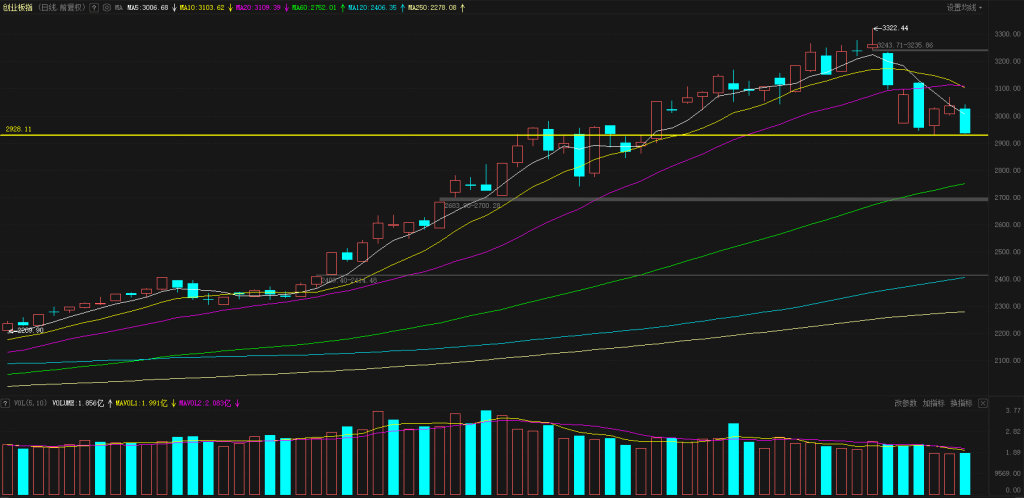Screen dimensions: 1024x498
Task: Click 换指标 to switch indicator
Action: 960,404
